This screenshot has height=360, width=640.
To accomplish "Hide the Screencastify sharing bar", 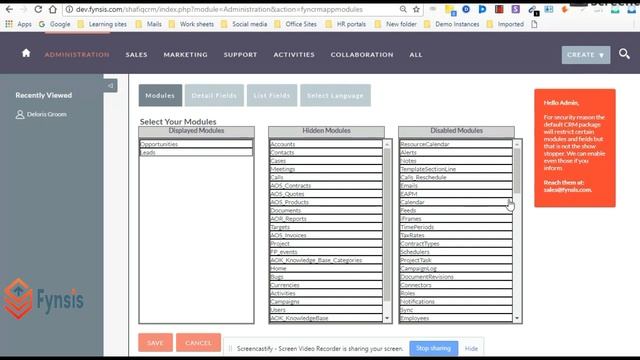I will click(471, 349).
